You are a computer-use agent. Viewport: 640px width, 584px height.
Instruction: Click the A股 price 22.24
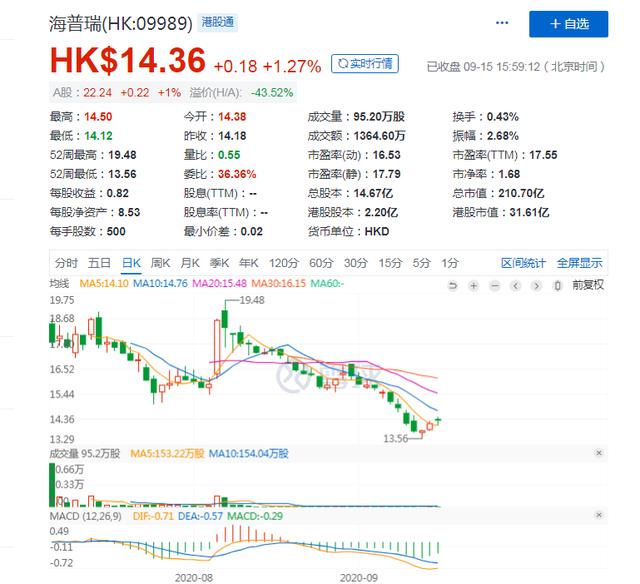click(98, 93)
